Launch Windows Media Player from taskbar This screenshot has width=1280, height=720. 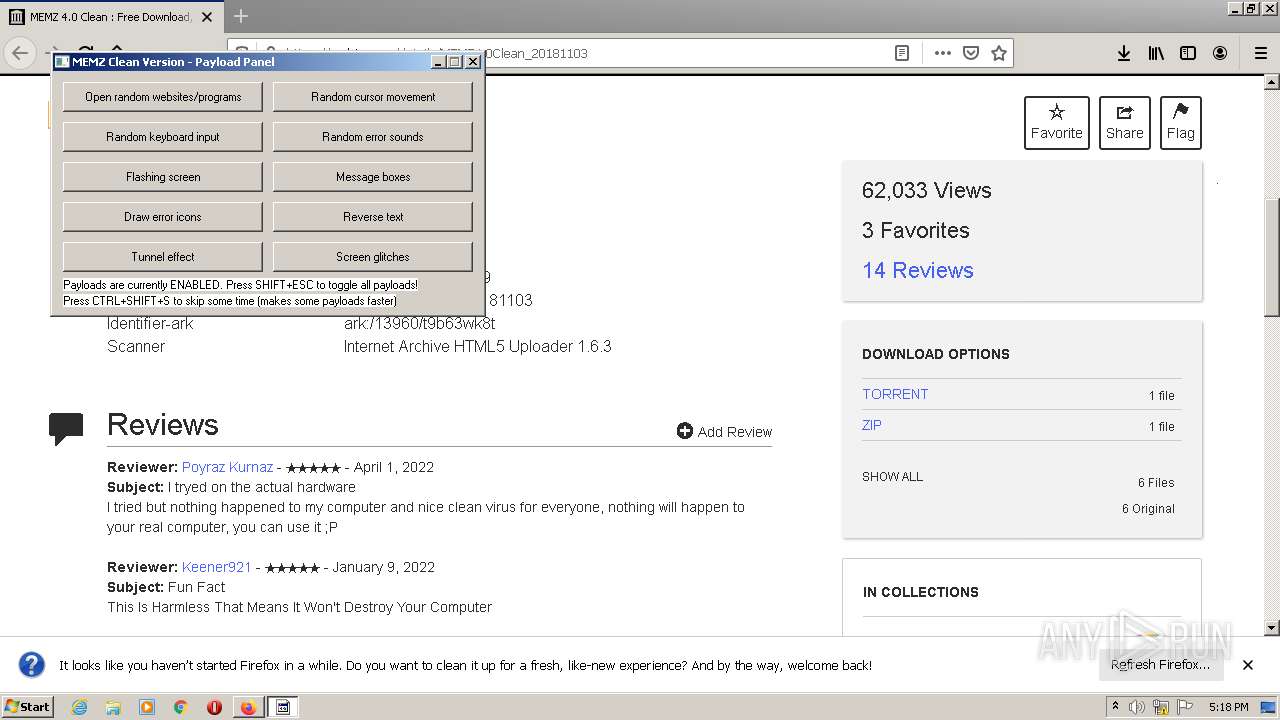click(x=147, y=707)
